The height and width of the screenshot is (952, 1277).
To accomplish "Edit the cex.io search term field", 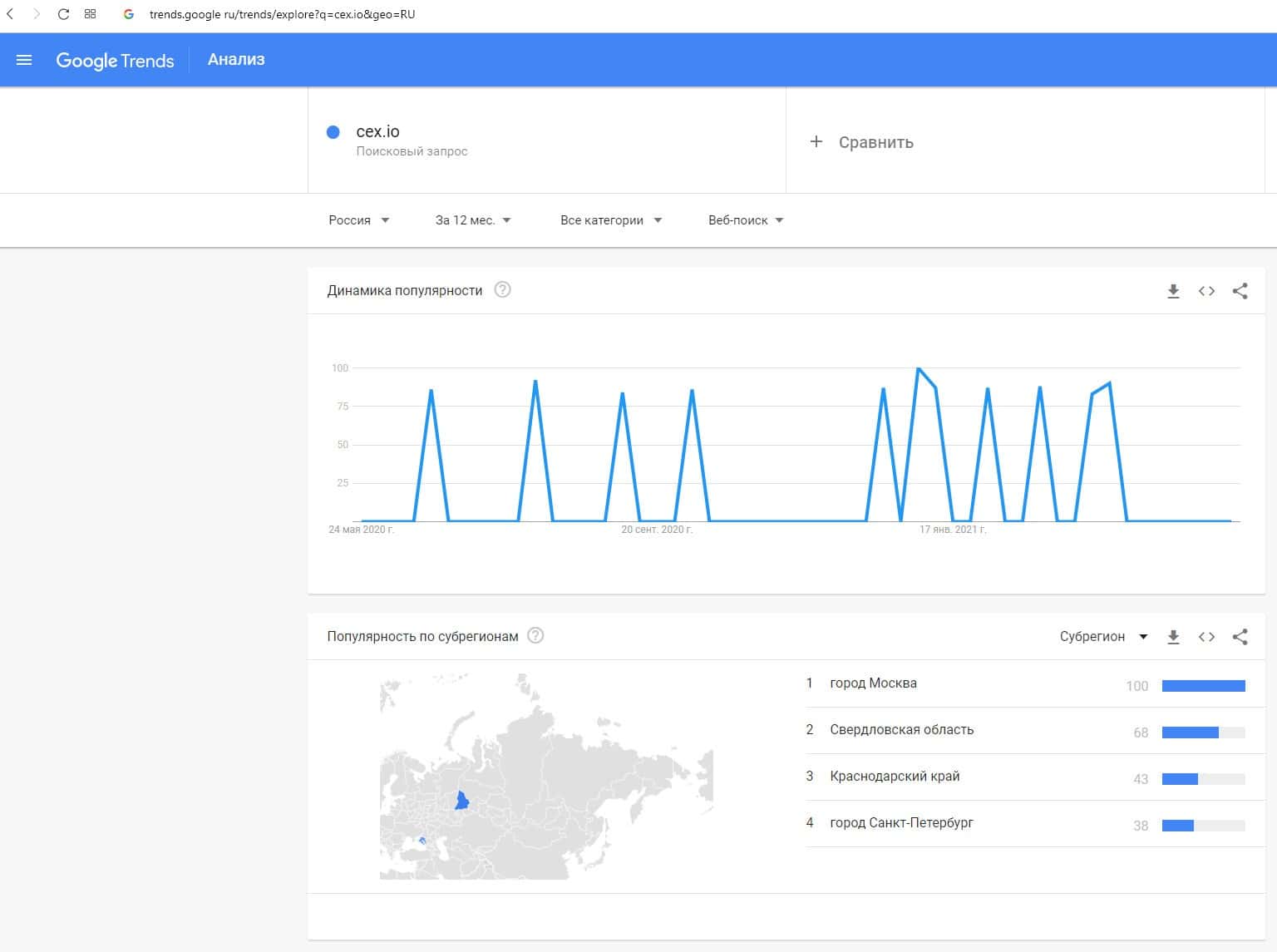I will (x=378, y=131).
